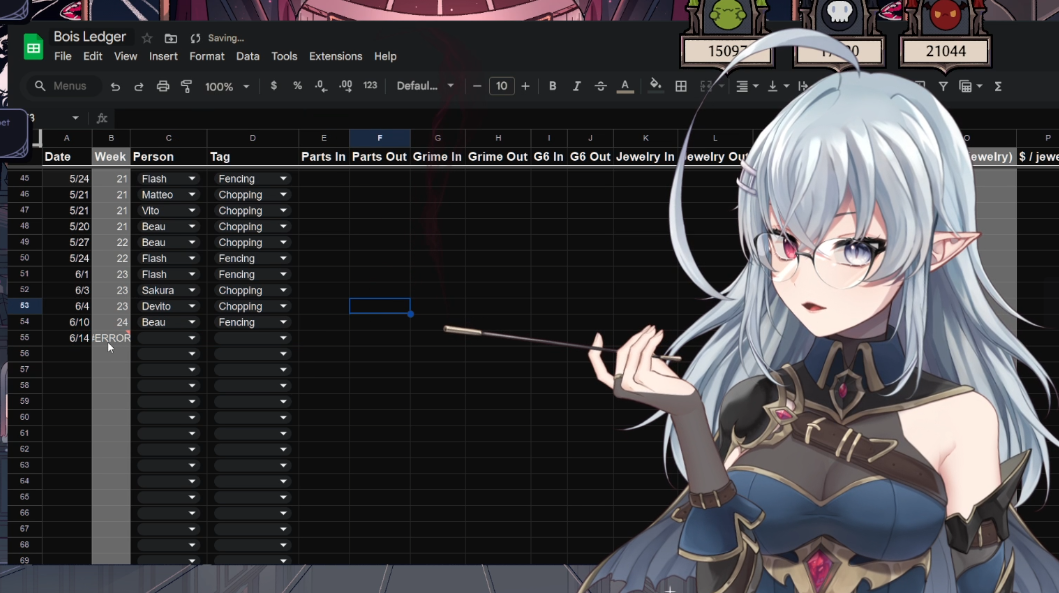Click the redo icon
Viewport: 1059px width, 593px height.
[x=138, y=86]
